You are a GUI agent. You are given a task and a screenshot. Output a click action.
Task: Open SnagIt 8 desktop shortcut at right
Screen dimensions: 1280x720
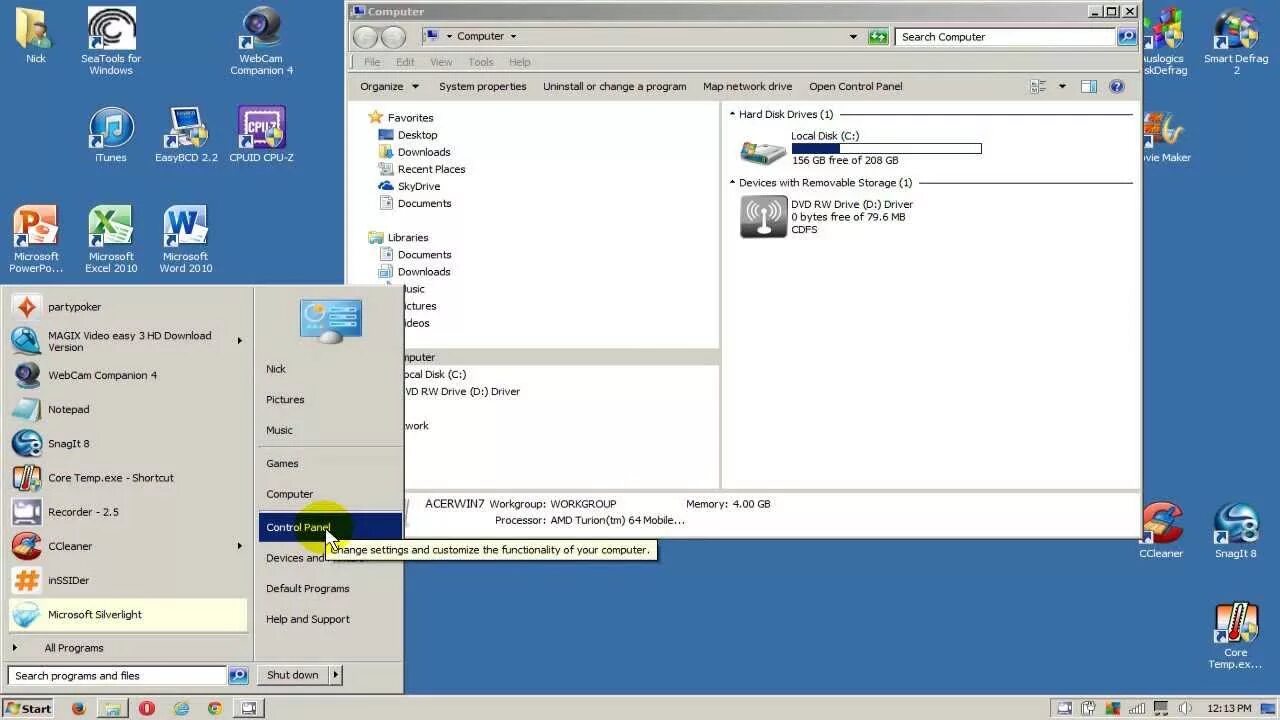tap(1236, 530)
